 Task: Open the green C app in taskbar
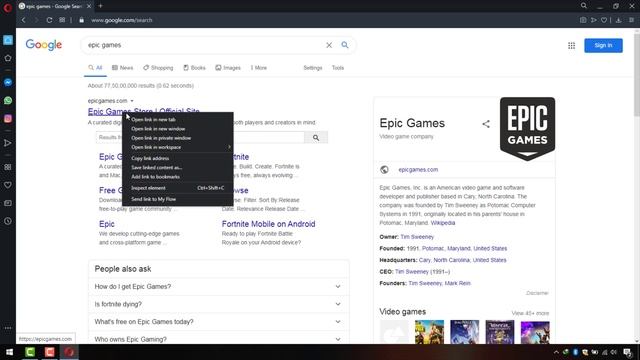tap(30, 352)
